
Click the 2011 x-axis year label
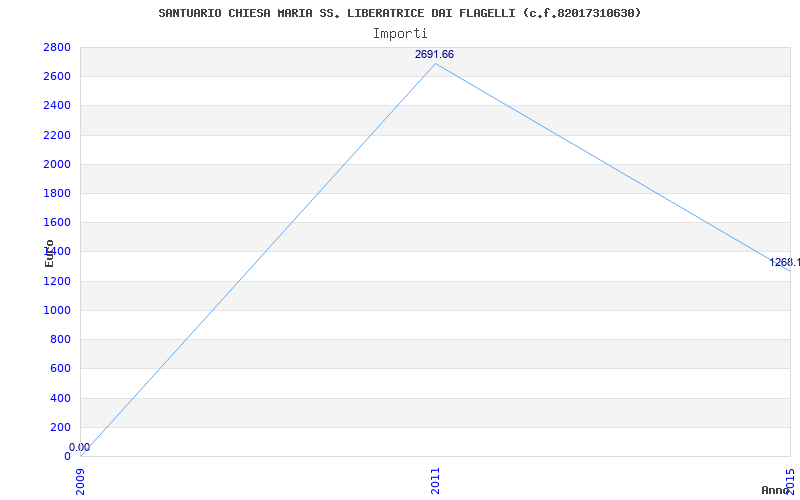coord(435,482)
